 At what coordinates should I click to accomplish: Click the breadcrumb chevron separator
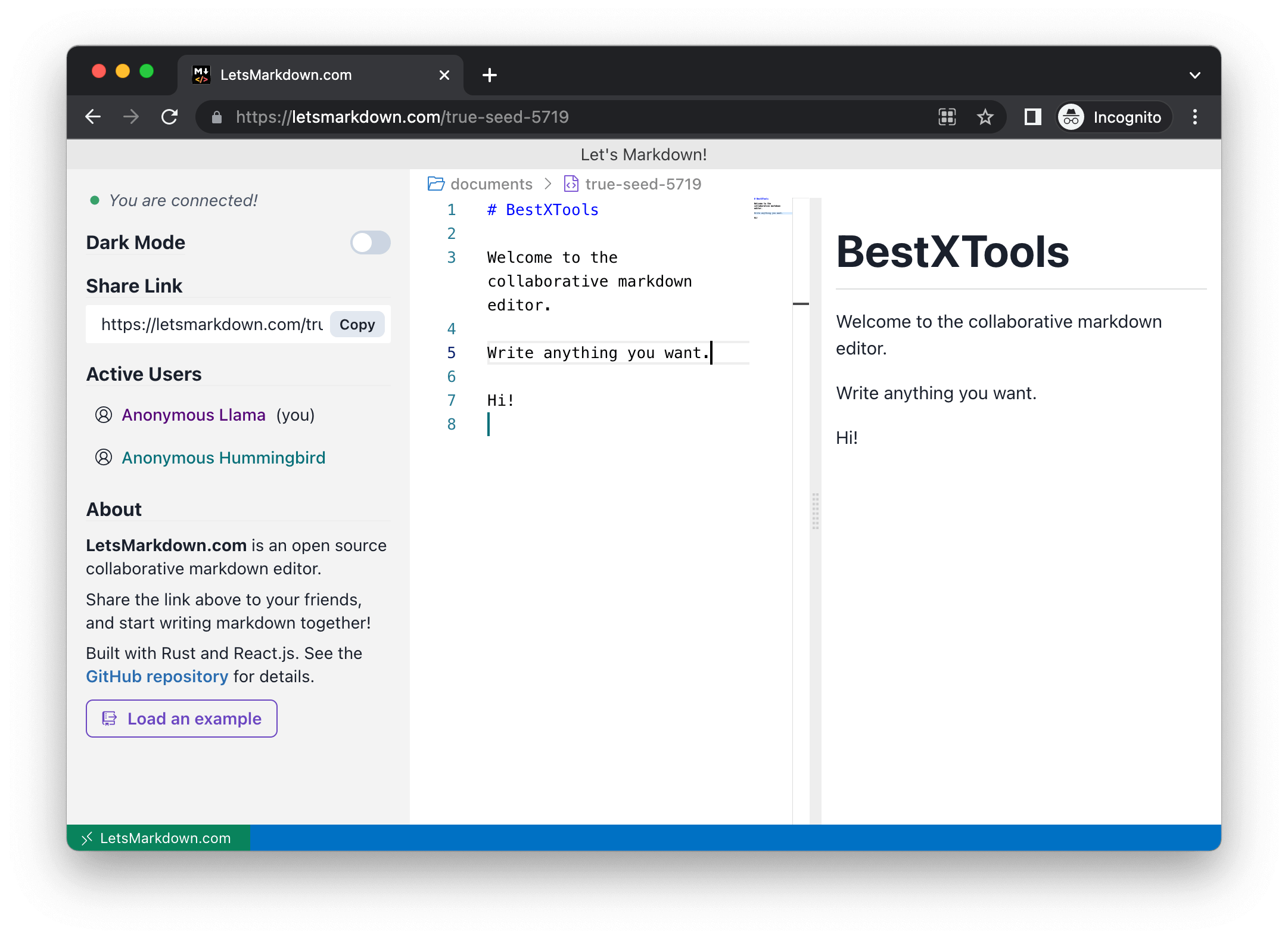tap(548, 184)
